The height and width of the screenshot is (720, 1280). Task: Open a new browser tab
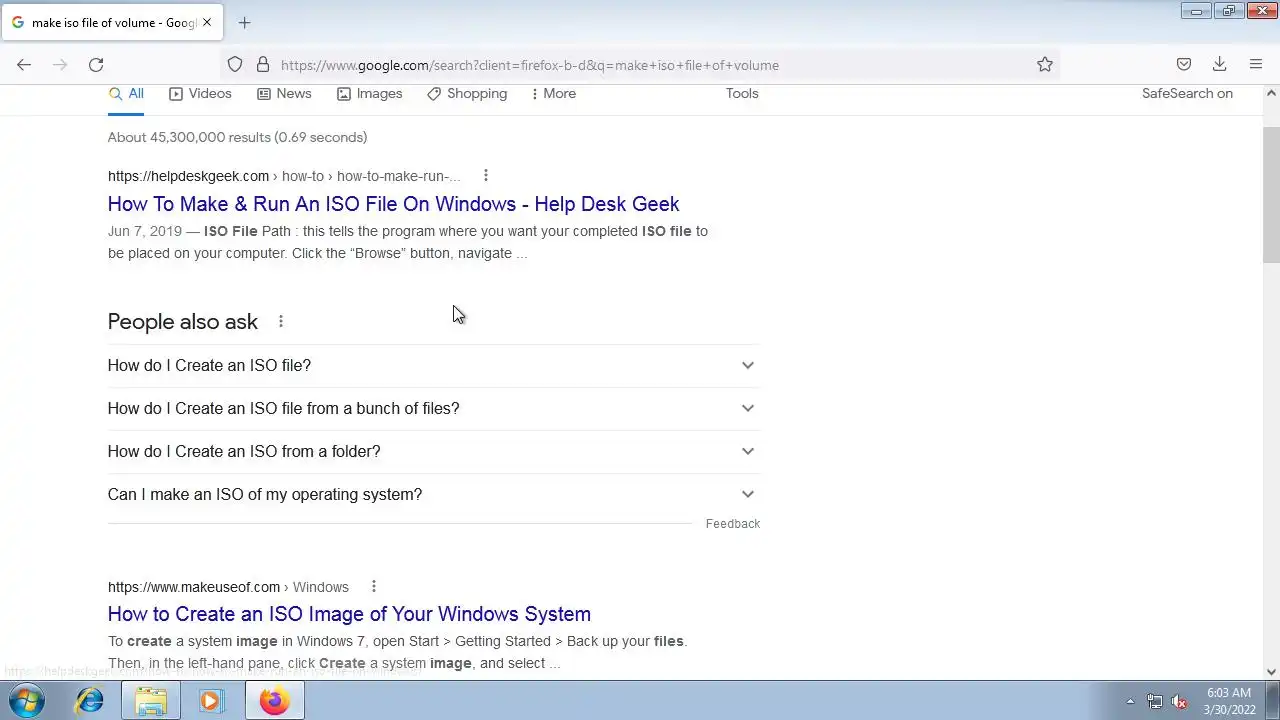(x=244, y=22)
